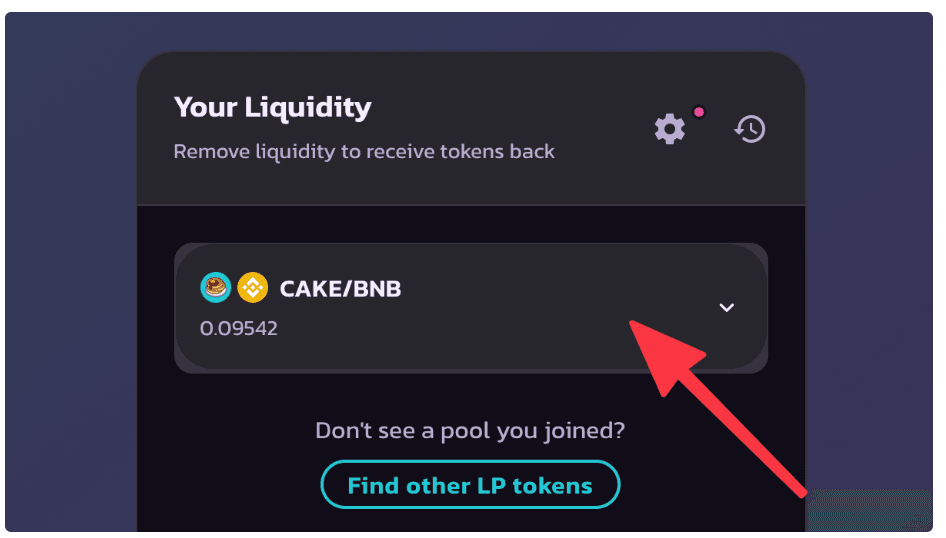
Task: Click the dark rectangle in bottom-right corner
Action: [x=868, y=510]
